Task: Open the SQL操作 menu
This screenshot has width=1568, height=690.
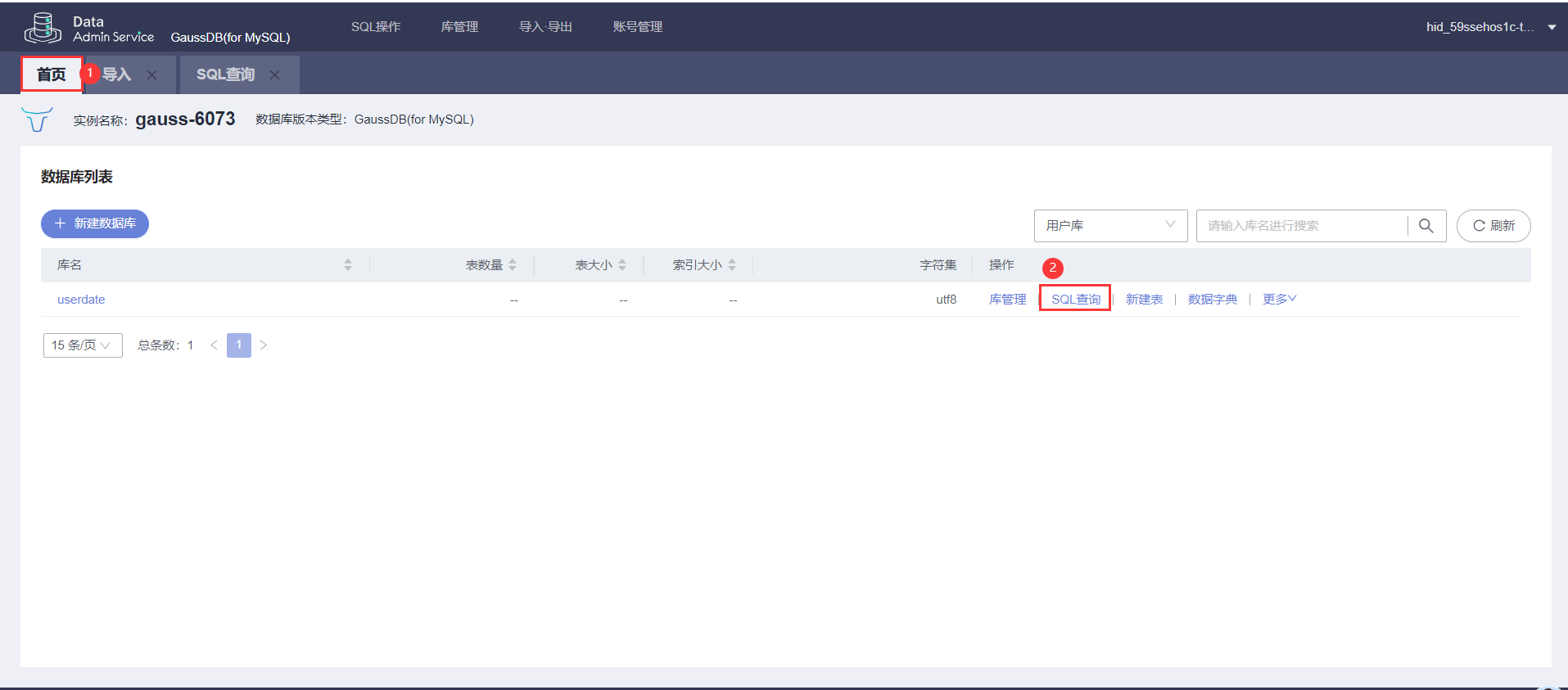Action: coord(376,27)
